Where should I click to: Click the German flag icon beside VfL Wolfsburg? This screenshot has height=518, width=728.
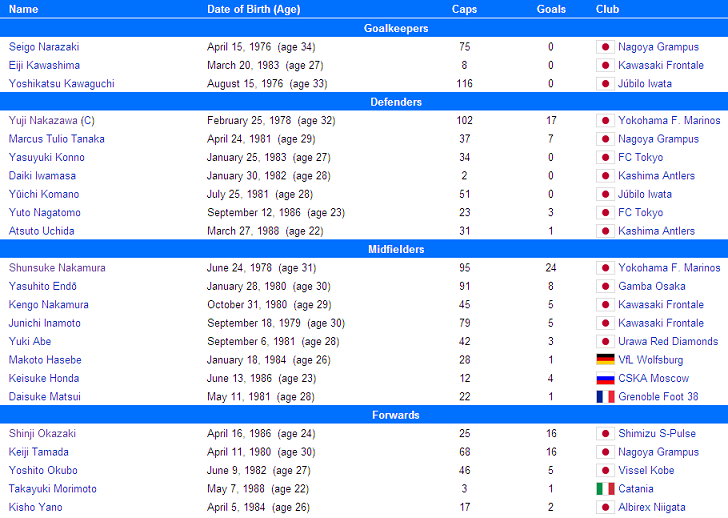tap(605, 360)
